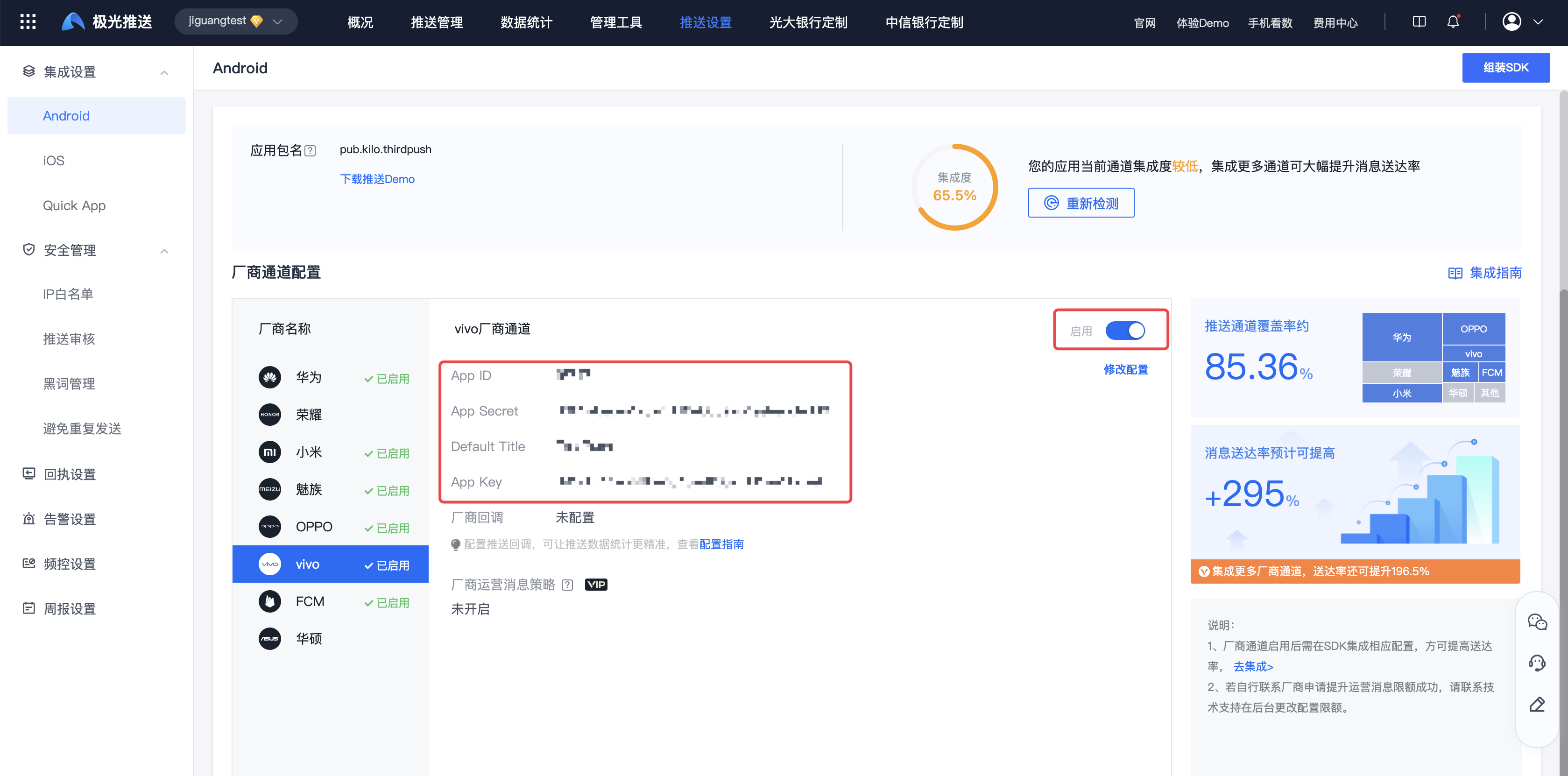Open the user avatar menu
This screenshot has height=776, width=1568.
click(x=1512, y=22)
